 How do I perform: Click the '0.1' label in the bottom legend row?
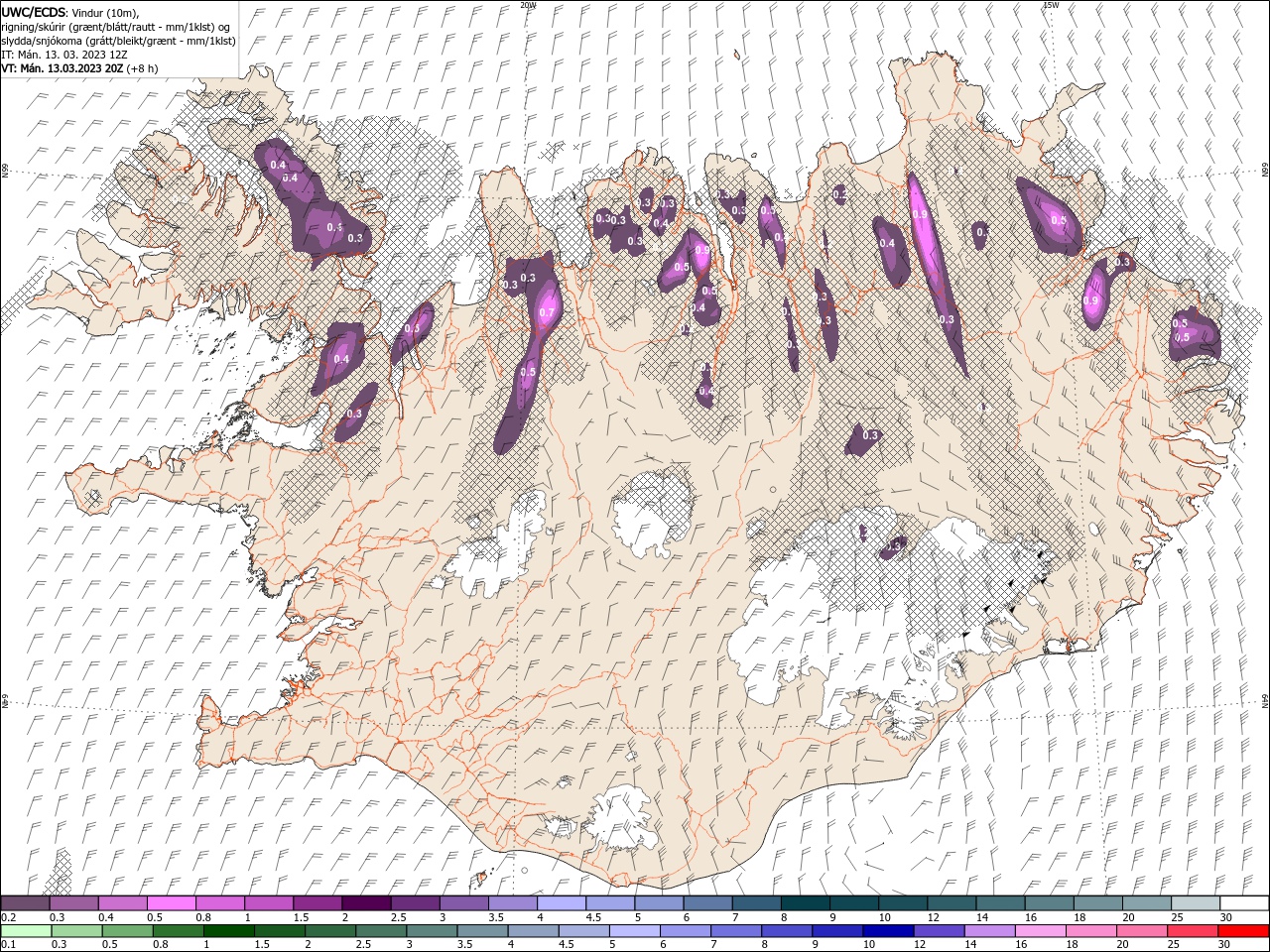coord(7,945)
